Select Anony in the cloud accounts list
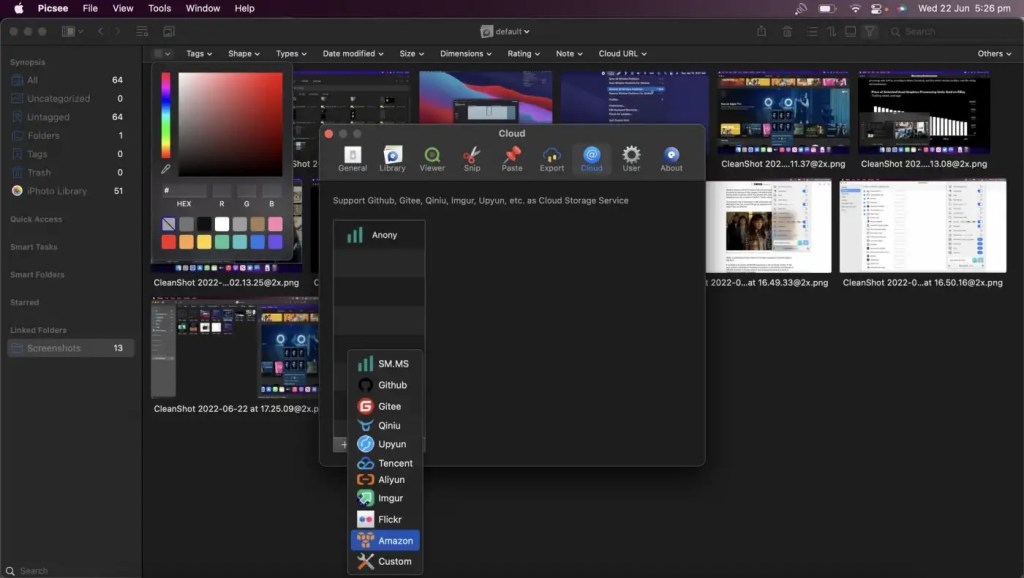The width and height of the screenshot is (1024, 578). tap(379, 235)
